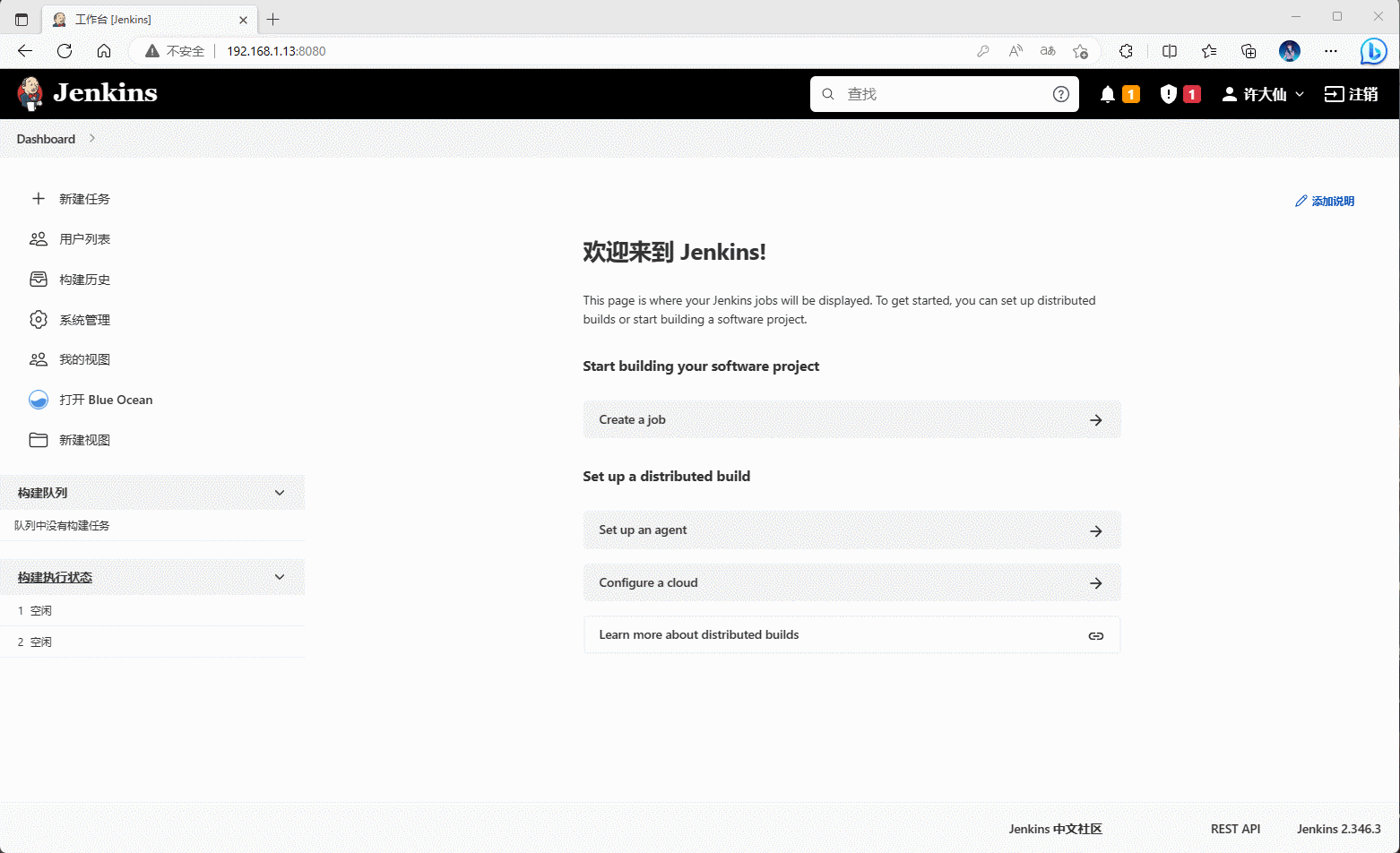
Task: Click the arrow icon on Set up an agent
Action: click(1096, 531)
